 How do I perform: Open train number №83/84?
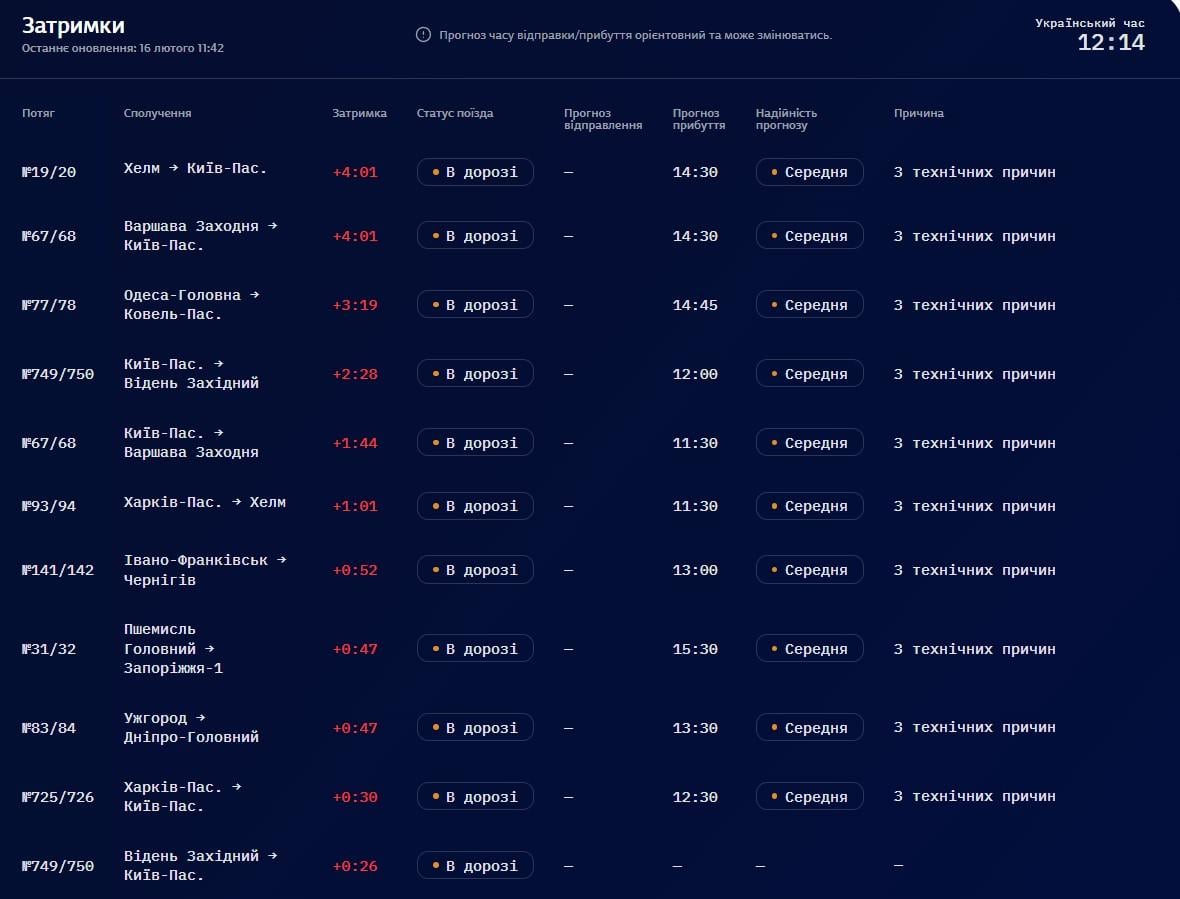click(49, 728)
